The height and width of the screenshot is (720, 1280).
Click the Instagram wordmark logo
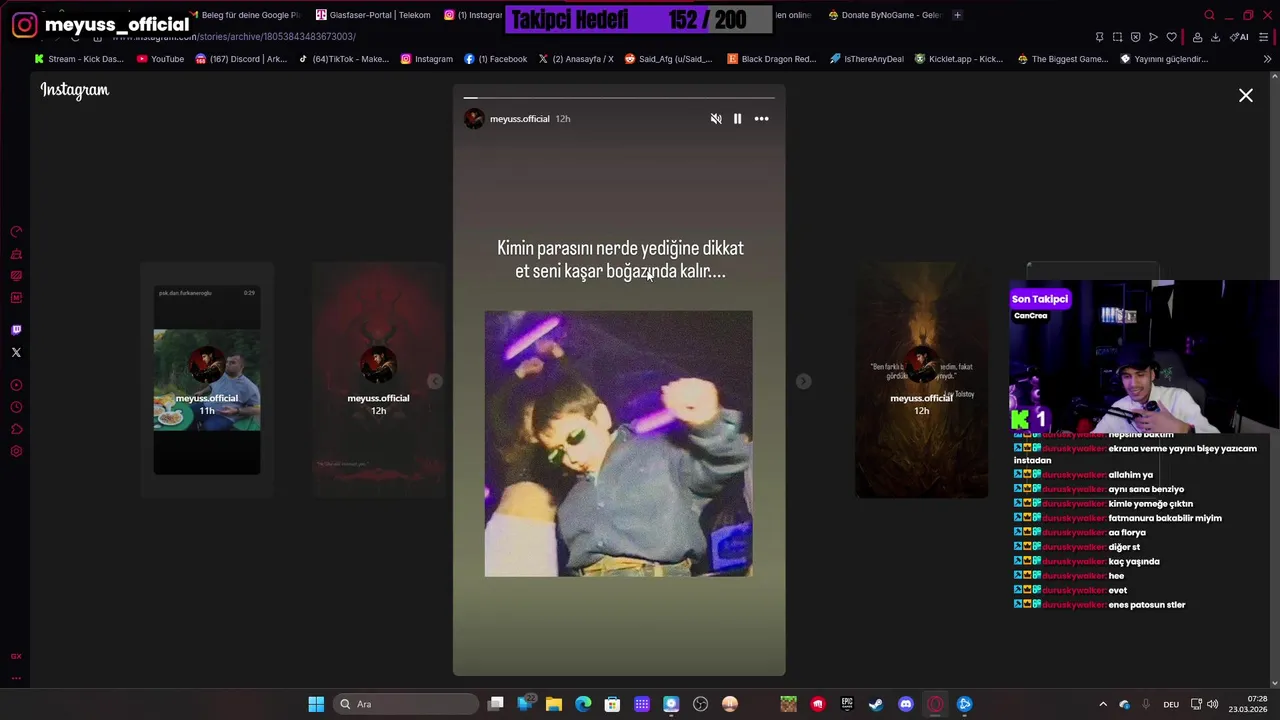coord(75,90)
